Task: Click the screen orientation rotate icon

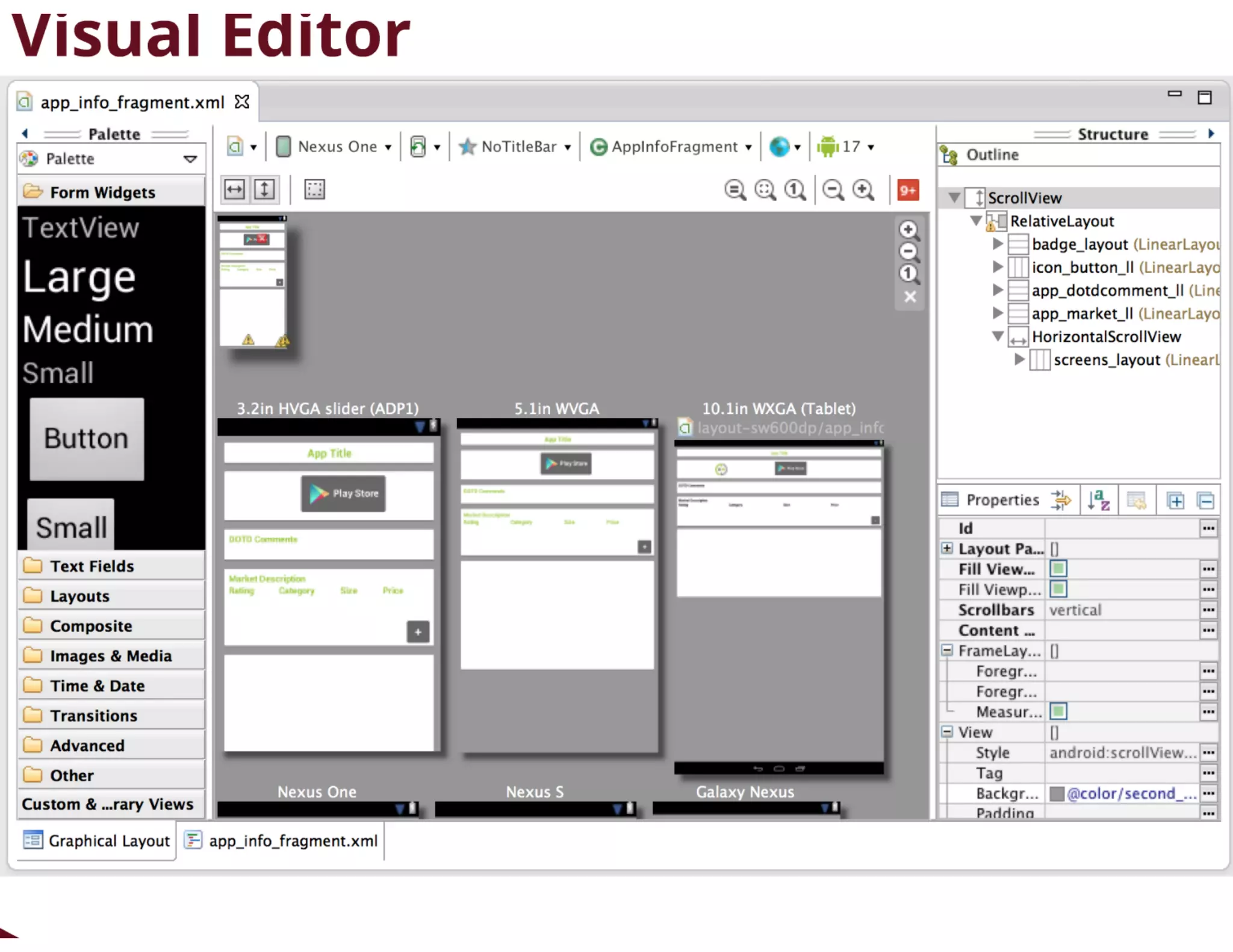Action: (x=418, y=146)
